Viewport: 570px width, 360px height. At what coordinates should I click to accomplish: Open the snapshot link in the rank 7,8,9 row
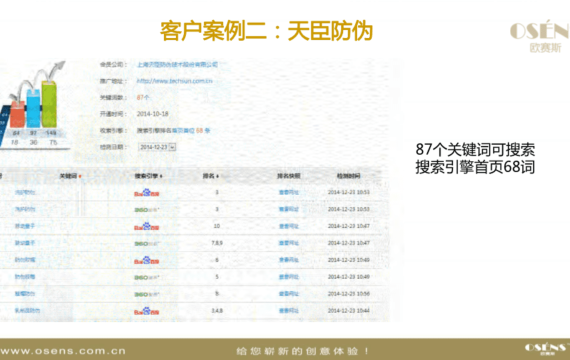pyautogui.click(x=289, y=243)
